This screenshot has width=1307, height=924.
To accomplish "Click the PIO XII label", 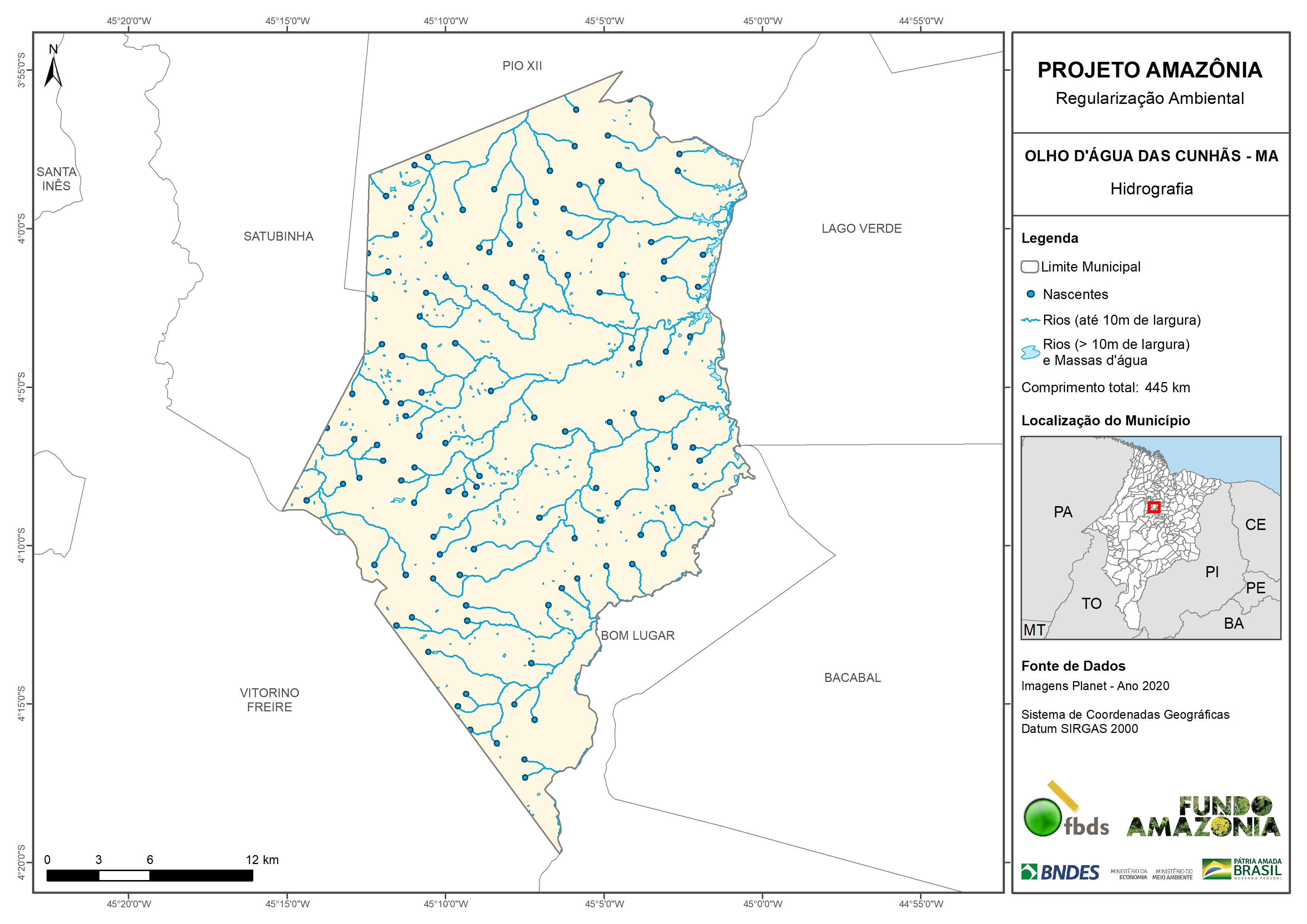I will [x=522, y=66].
